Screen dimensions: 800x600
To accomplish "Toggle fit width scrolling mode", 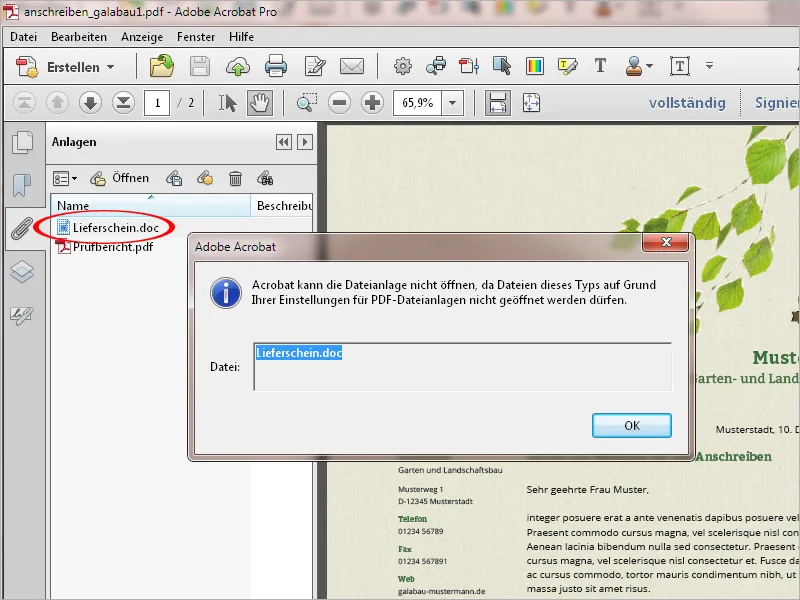I will (497, 103).
